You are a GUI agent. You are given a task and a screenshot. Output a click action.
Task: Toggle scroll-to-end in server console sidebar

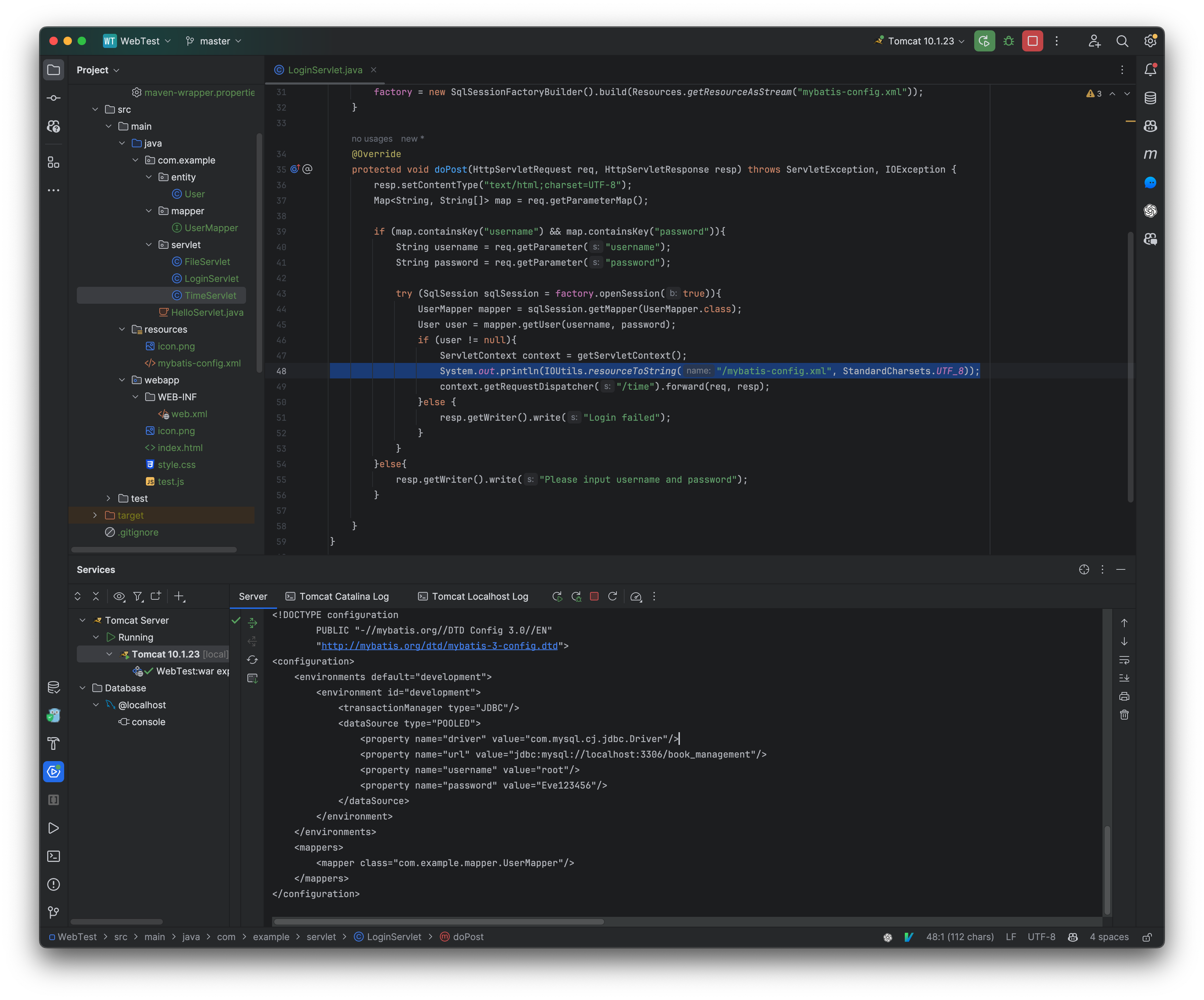point(1124,678)
